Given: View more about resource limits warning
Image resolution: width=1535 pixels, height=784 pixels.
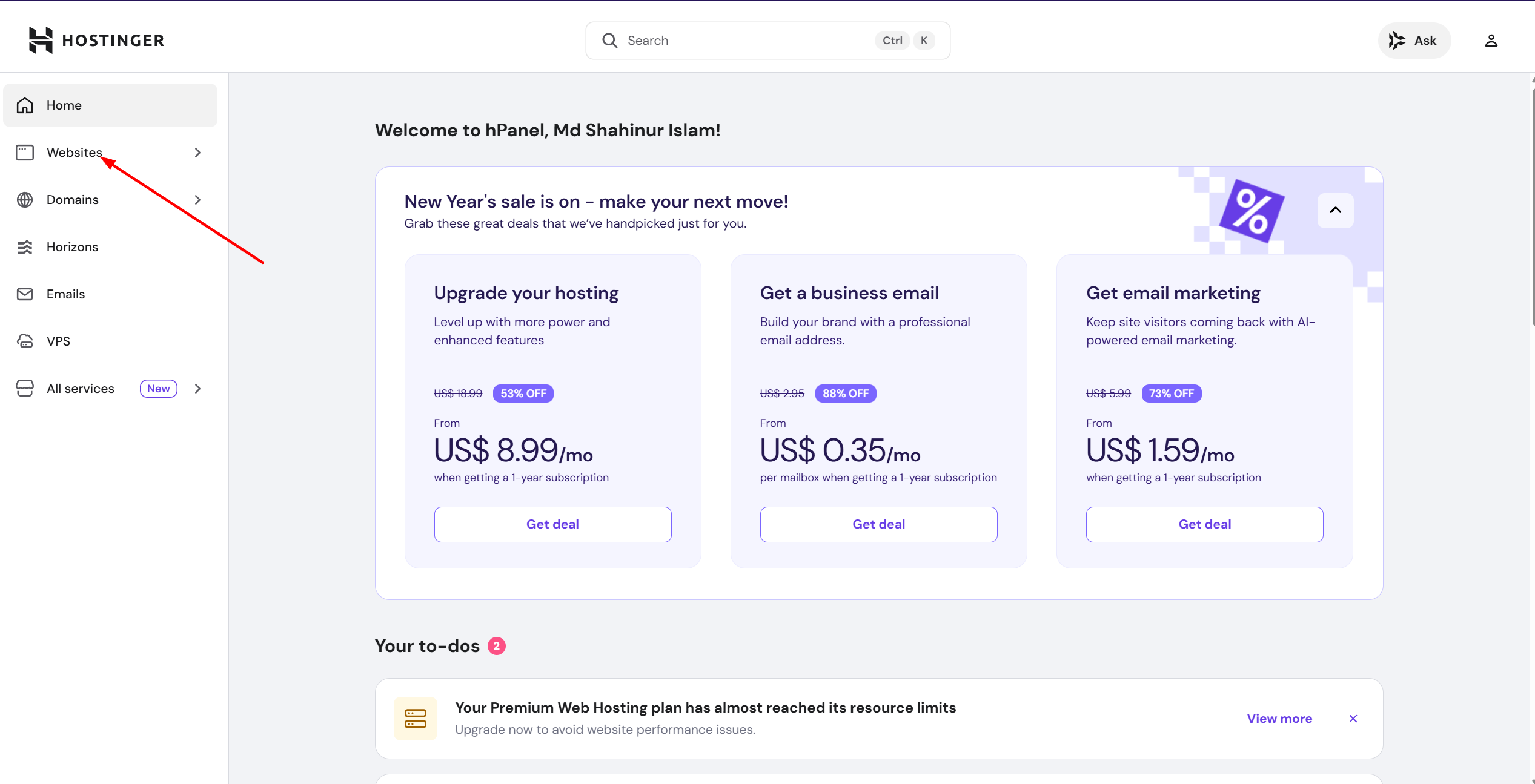Looking at the screenshot, I should click(x=1279, y=718).
